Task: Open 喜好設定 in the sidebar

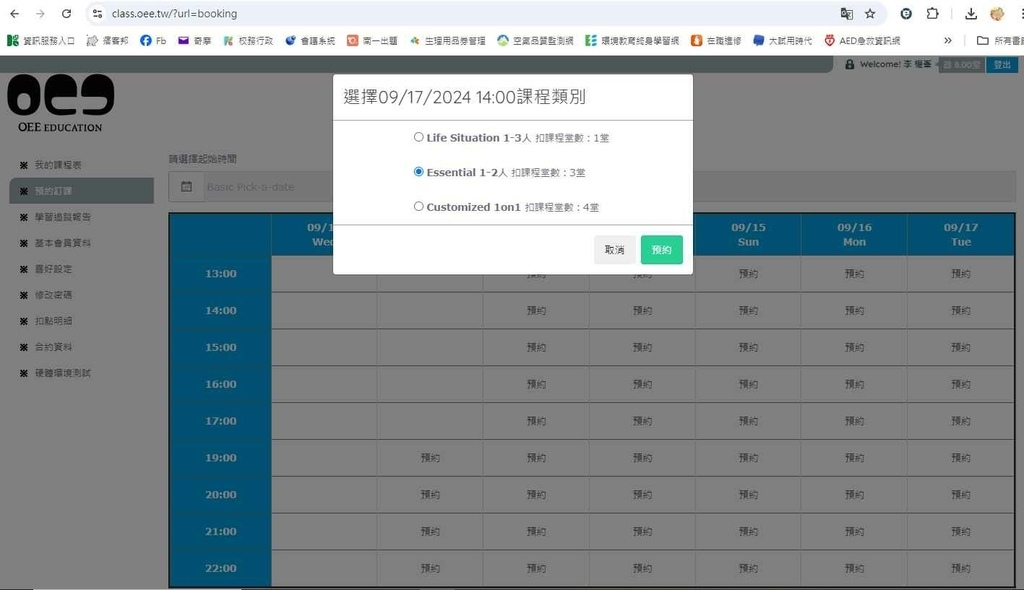Action: pos(53,269)
